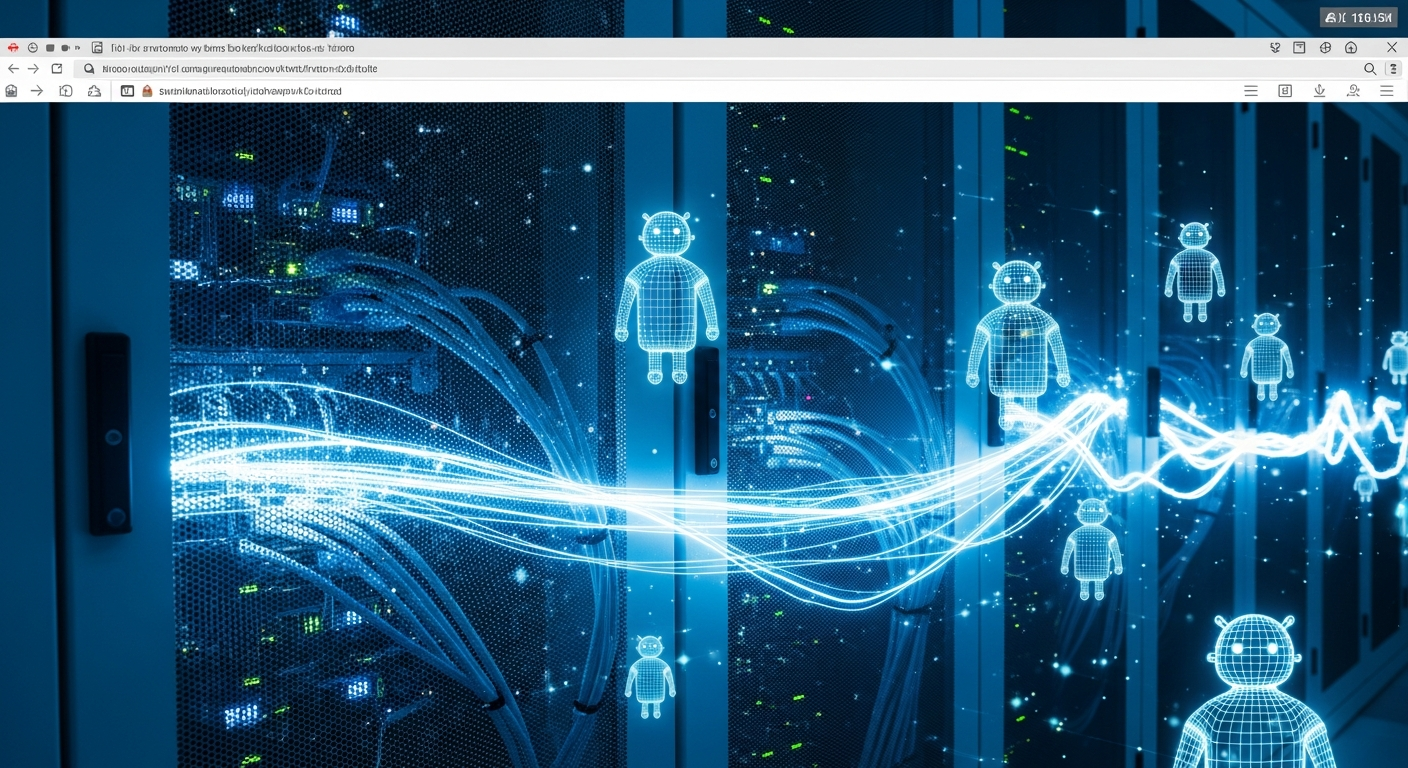Click the globe icon in the title bar

click(x=1325, y=47)
